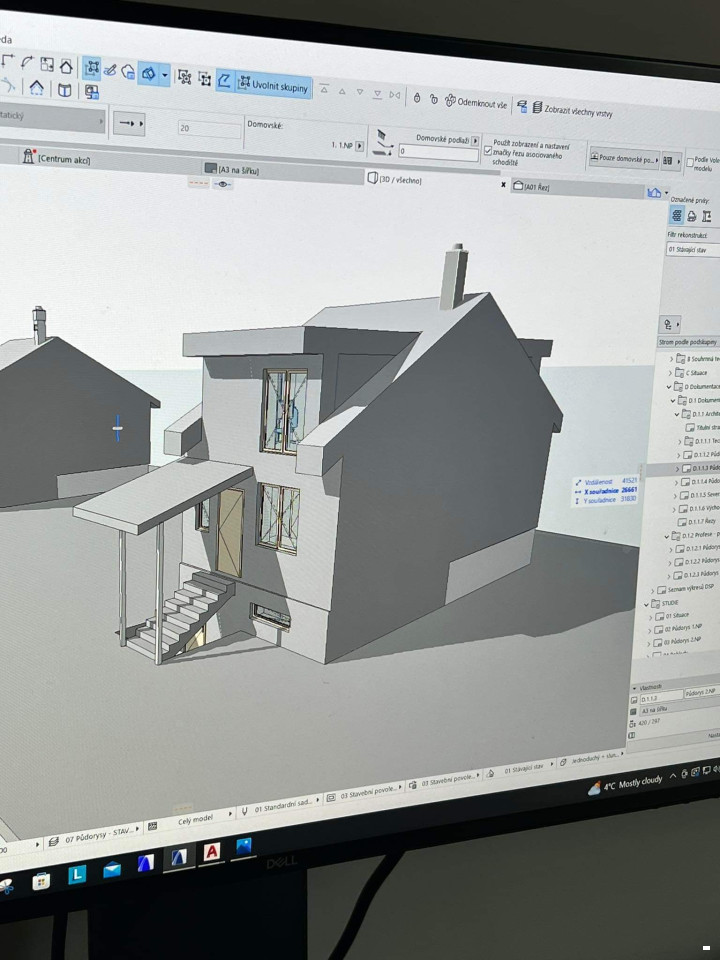The image size is (720, 960).
Task: Click the 4°C Mostly cloudy weather widget
Action: [626, 784]
